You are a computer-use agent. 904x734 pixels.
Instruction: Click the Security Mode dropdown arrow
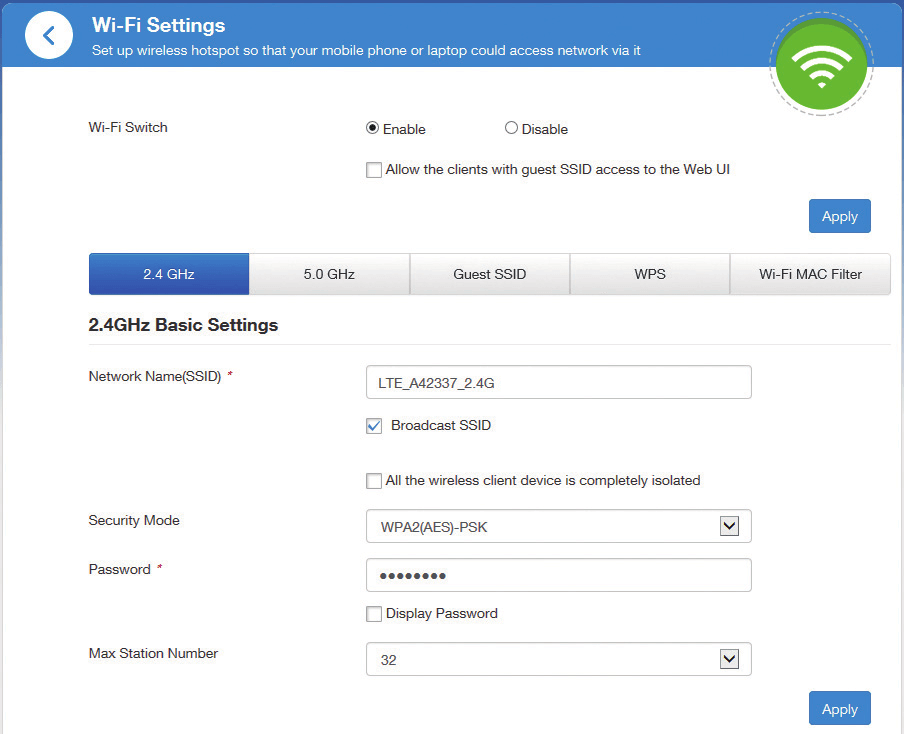point(729,526)
